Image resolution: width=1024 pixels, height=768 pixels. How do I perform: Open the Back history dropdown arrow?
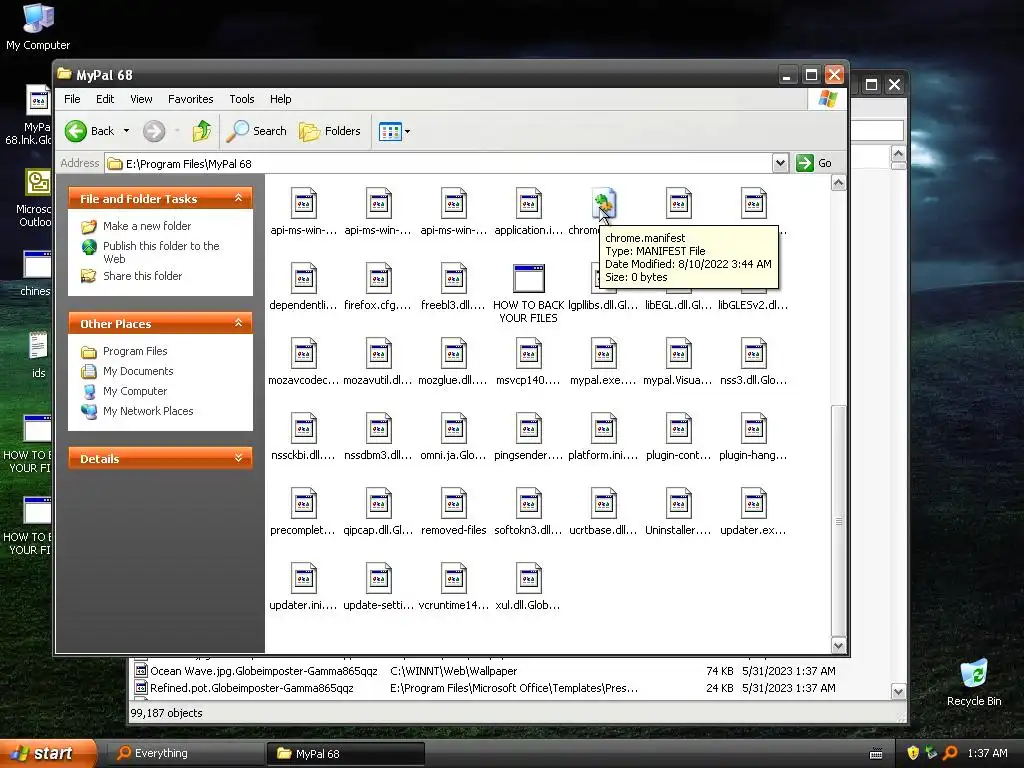(127, 131)
